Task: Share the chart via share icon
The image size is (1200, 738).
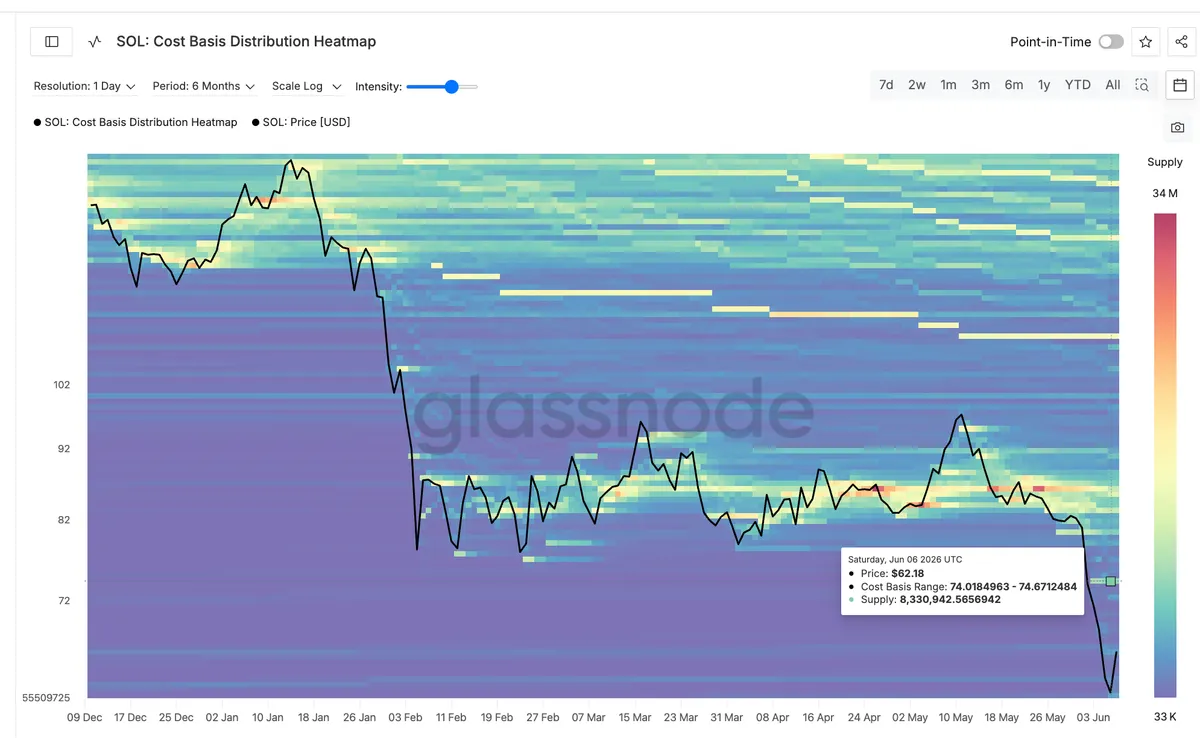Action: 1181,42
